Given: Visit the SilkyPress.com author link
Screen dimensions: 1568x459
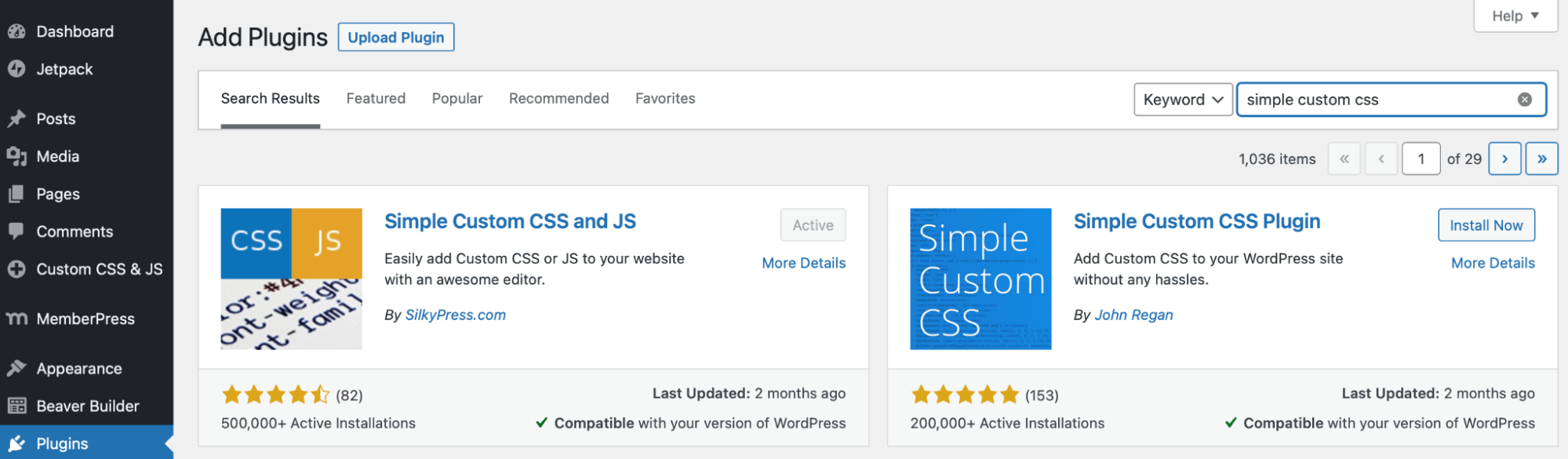Looking at the screenshot, I should [455, 315].
